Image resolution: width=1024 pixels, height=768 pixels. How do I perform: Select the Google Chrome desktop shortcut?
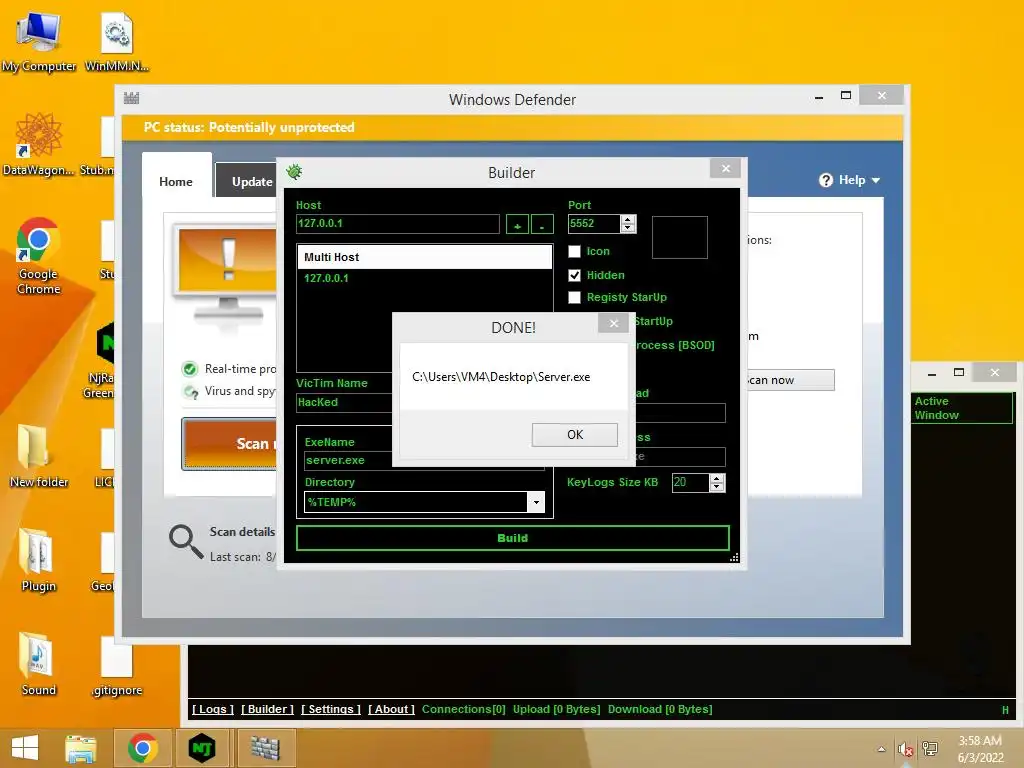(38, 256)
